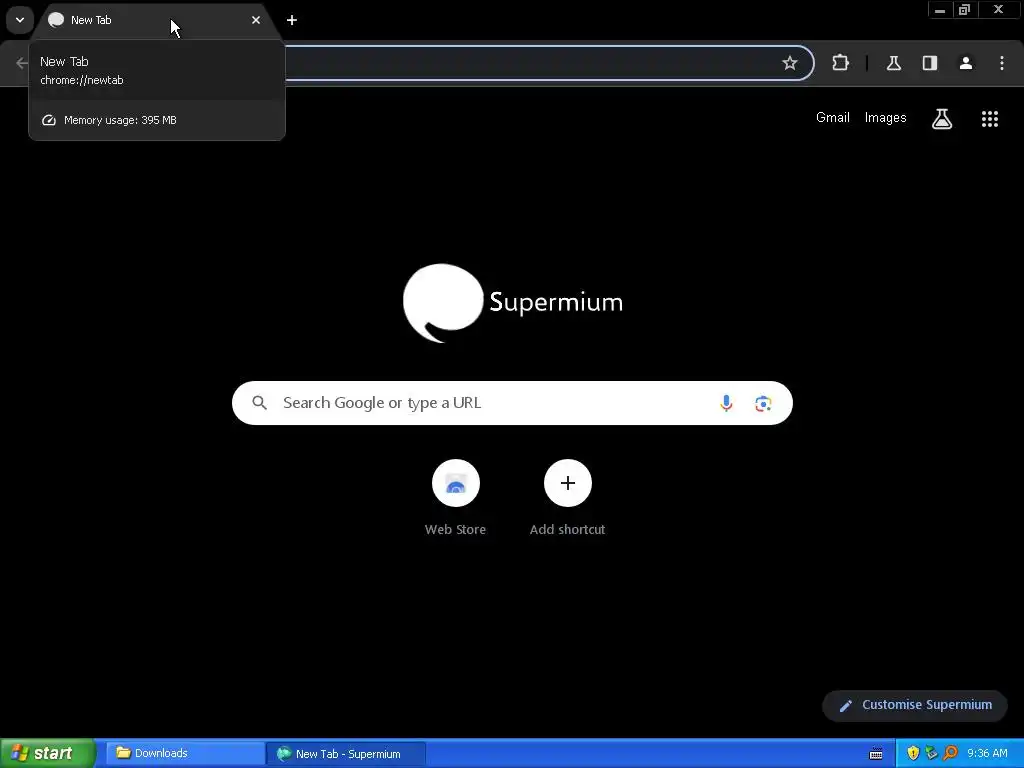Open the network connection tray icon
1024x768 pixels.
click(x=931, y=753)
